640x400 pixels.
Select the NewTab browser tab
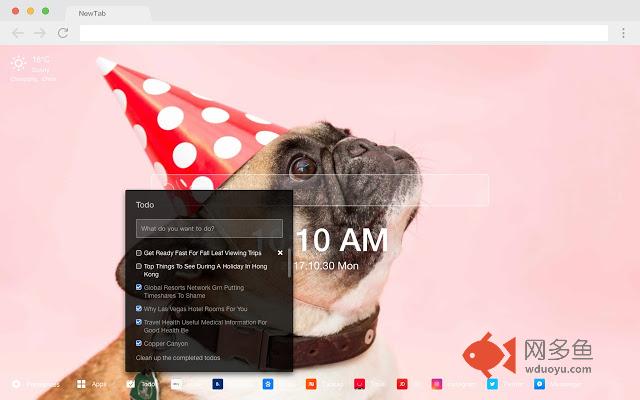point(108,13)
